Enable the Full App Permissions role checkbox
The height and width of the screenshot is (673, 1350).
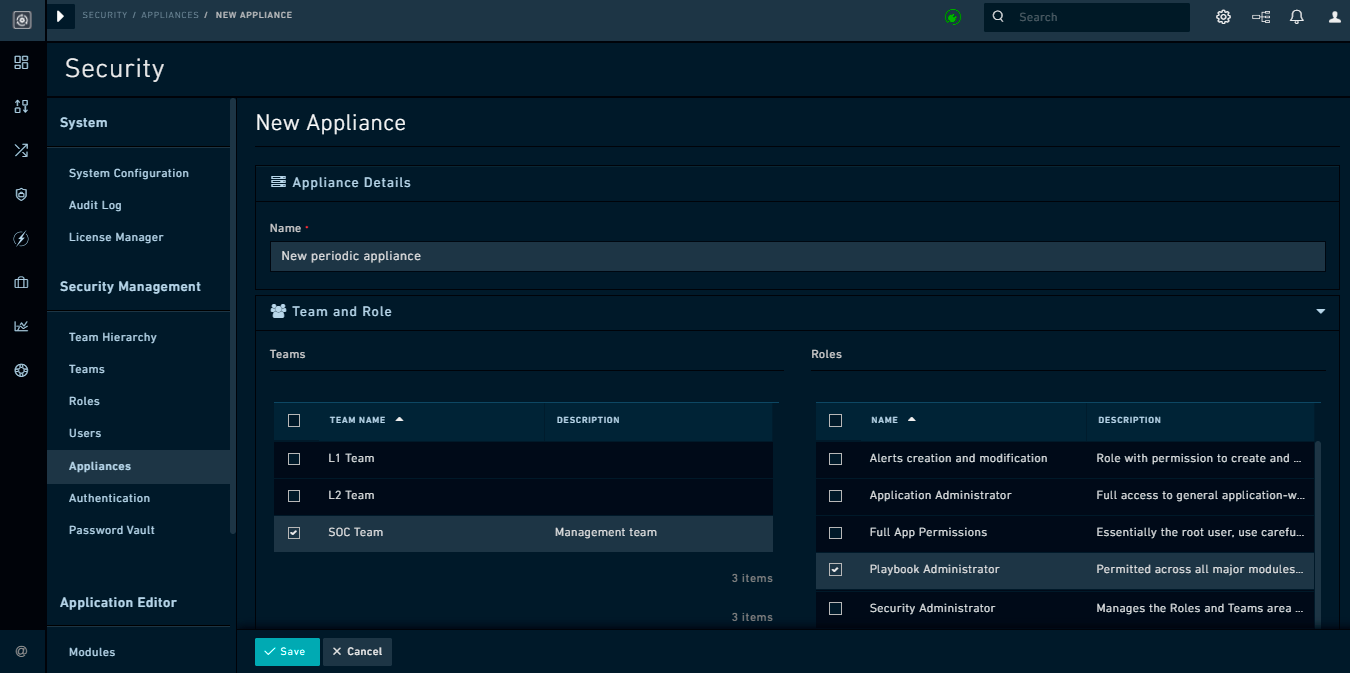click(836, 532)
